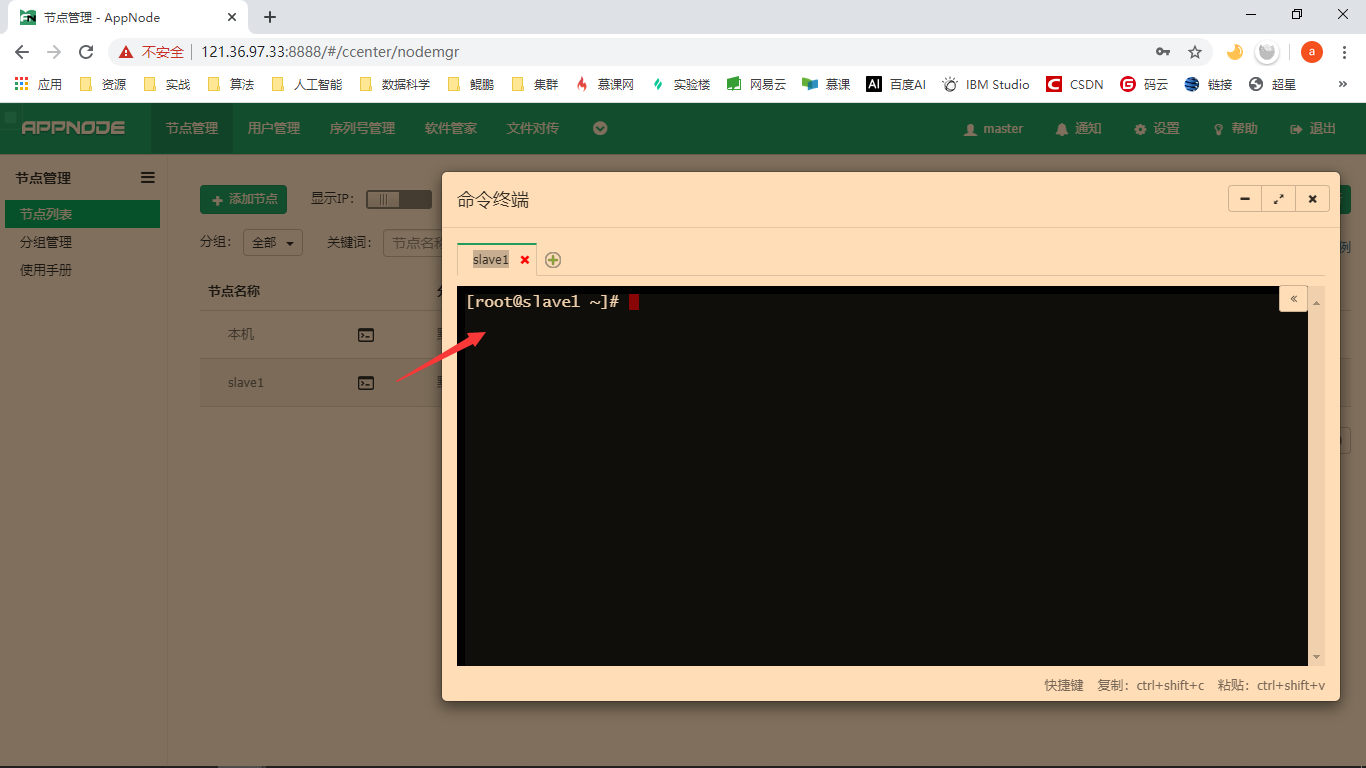This screenshot has height=768, width=1366.
Task: Click the browser address bar URL
Action: [x=330, y=52]
